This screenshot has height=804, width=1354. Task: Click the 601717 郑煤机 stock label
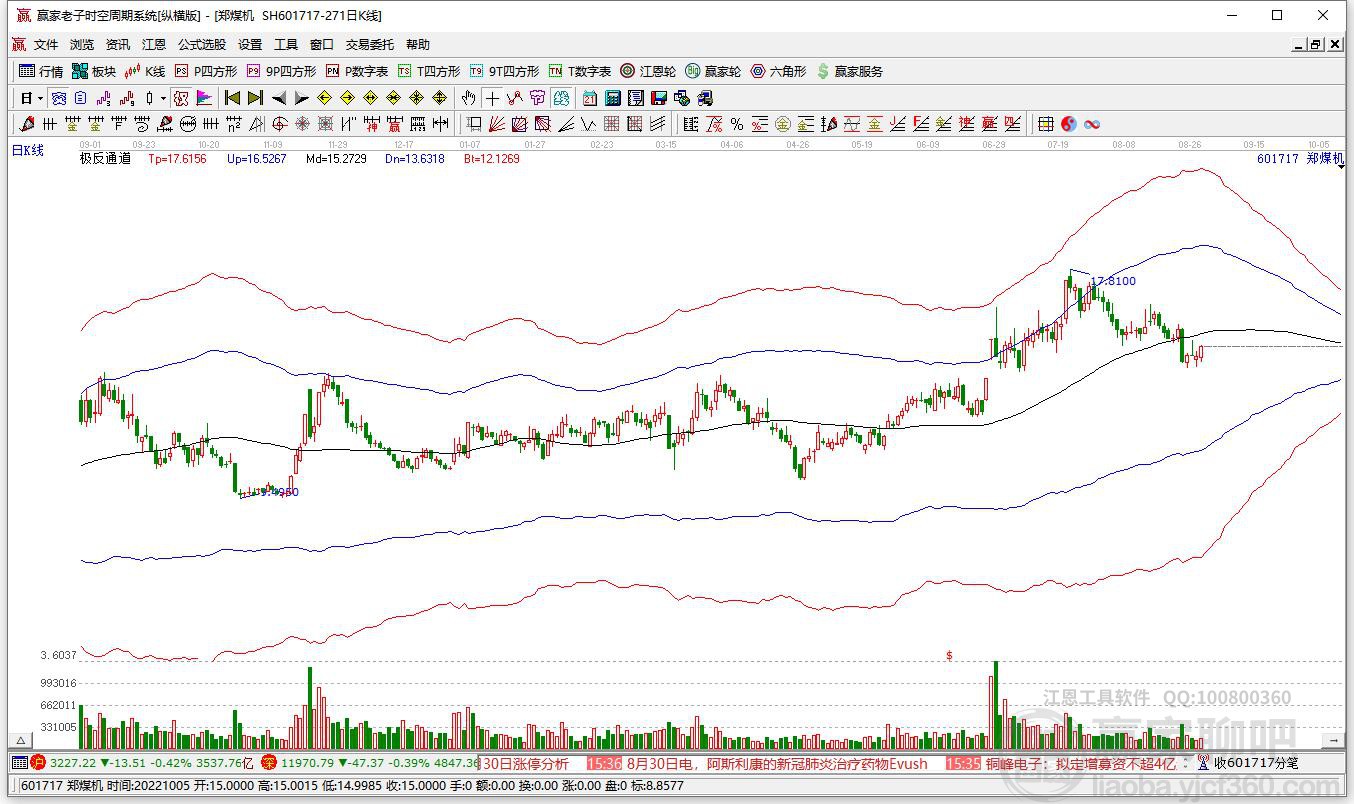(1301, 159)
